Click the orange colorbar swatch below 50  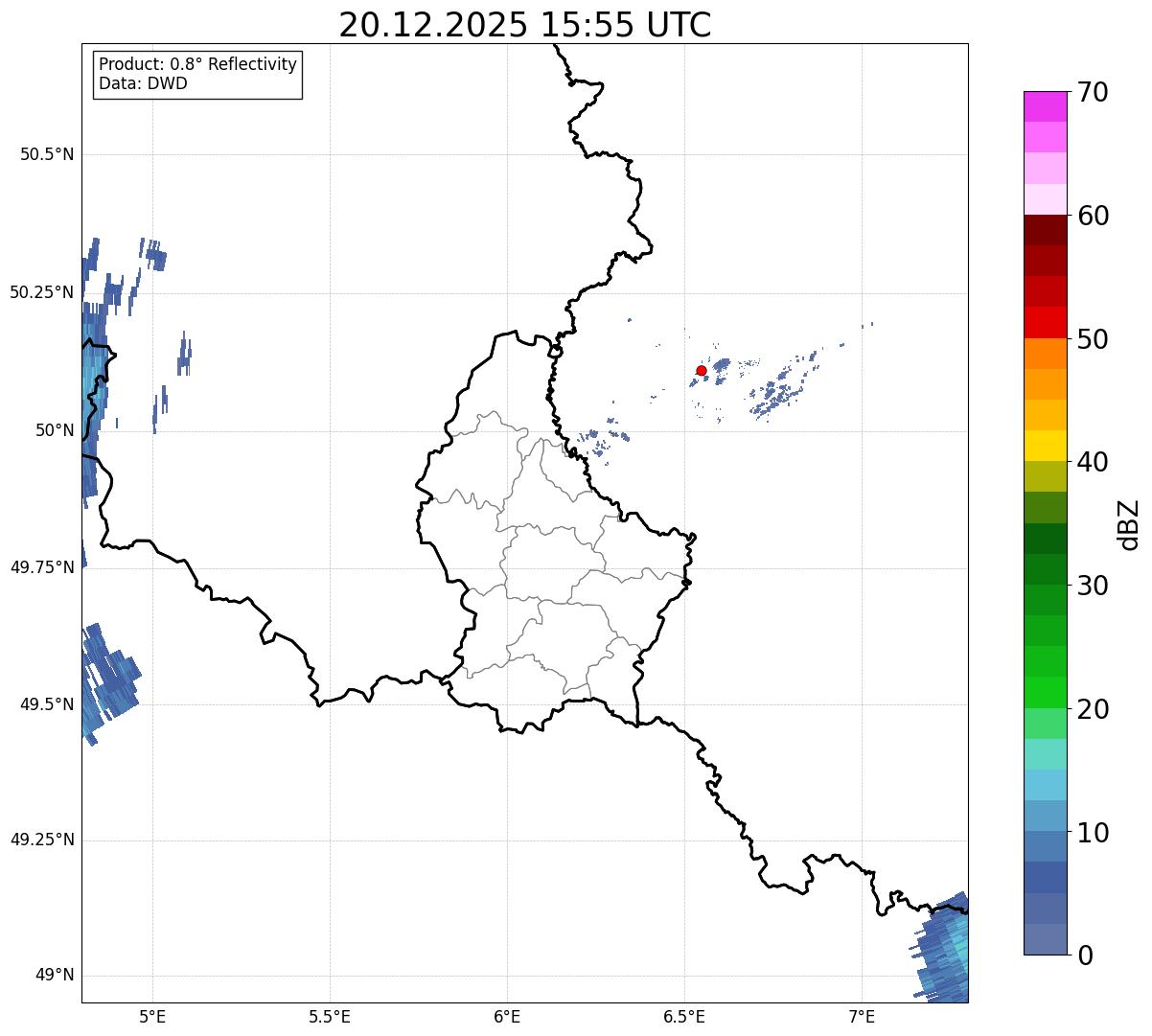point(1045,354)
